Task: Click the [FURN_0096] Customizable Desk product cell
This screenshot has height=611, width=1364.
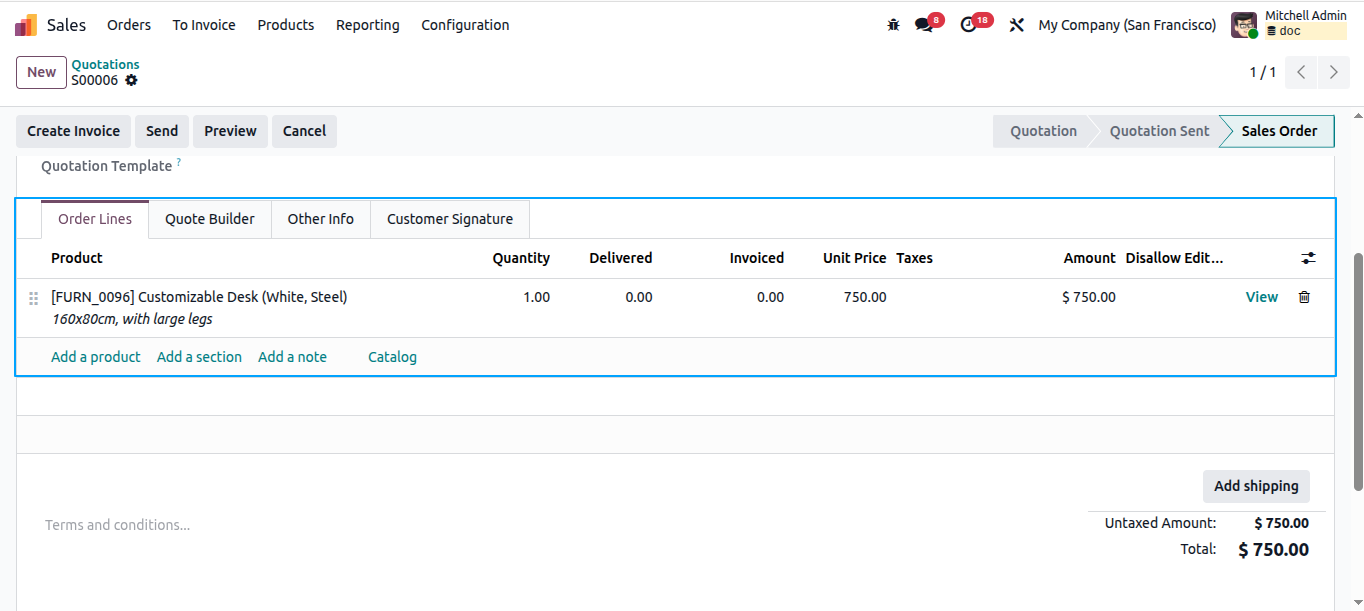Action: point(199,297)
